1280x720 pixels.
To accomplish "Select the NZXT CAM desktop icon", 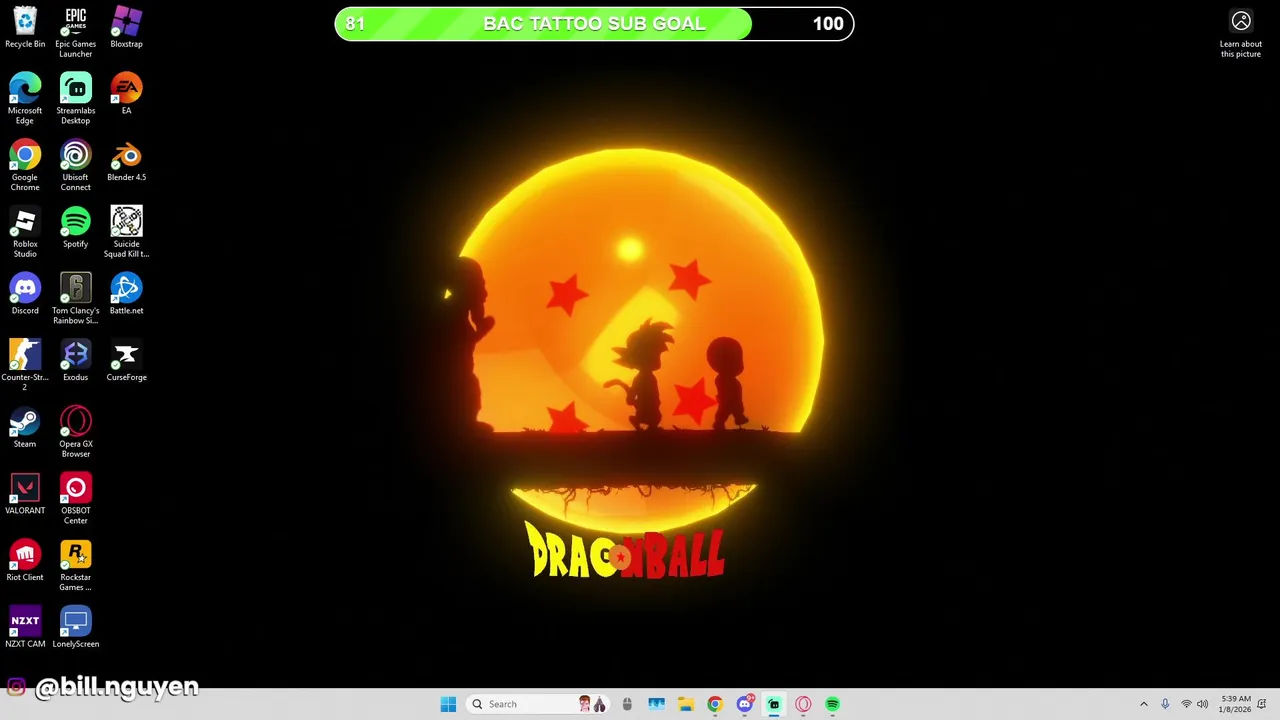I will pos(25,628).
